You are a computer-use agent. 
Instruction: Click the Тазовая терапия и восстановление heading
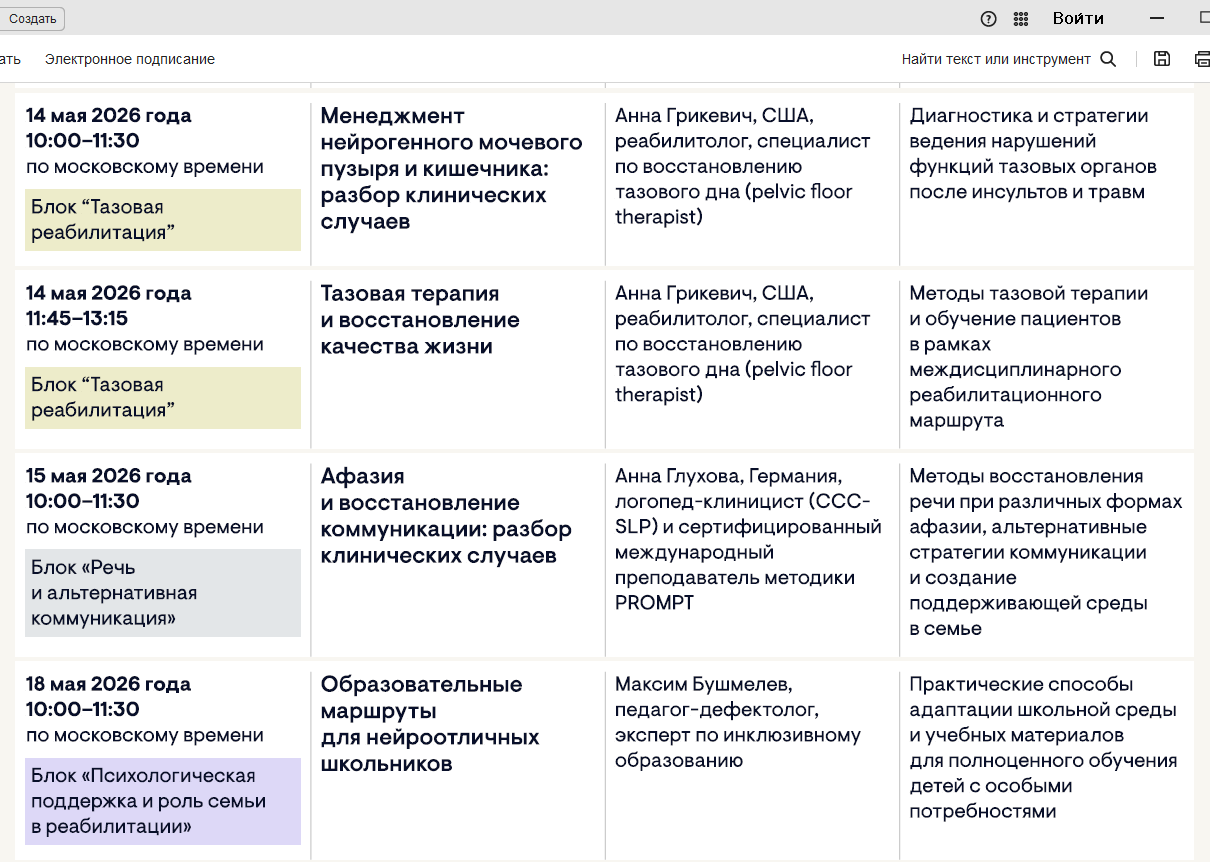coord(420,320)
